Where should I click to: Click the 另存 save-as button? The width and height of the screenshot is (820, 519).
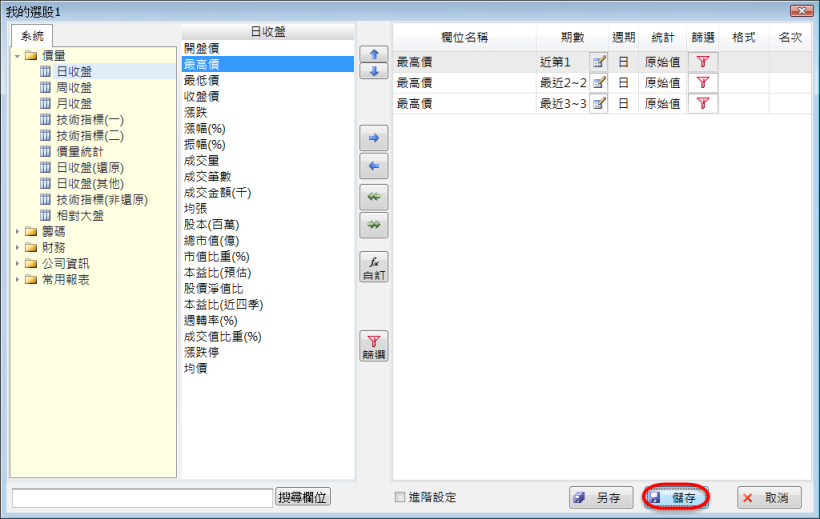click(x=601, y=497)
